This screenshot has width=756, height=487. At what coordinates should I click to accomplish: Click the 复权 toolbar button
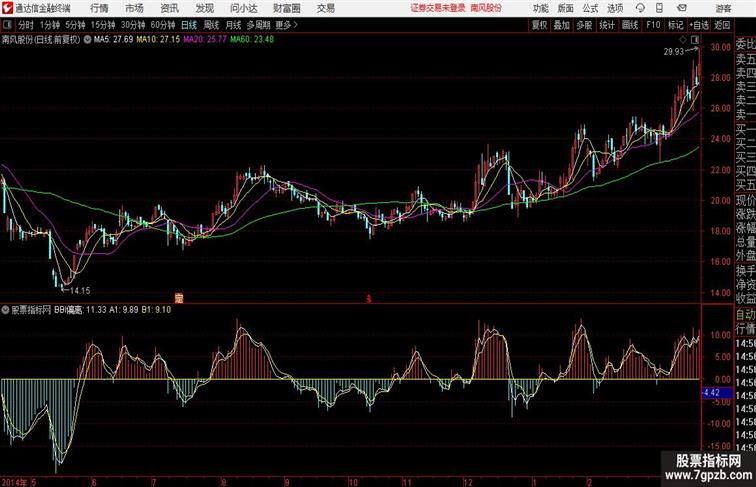pyautogui.click(x=540, y=25)
